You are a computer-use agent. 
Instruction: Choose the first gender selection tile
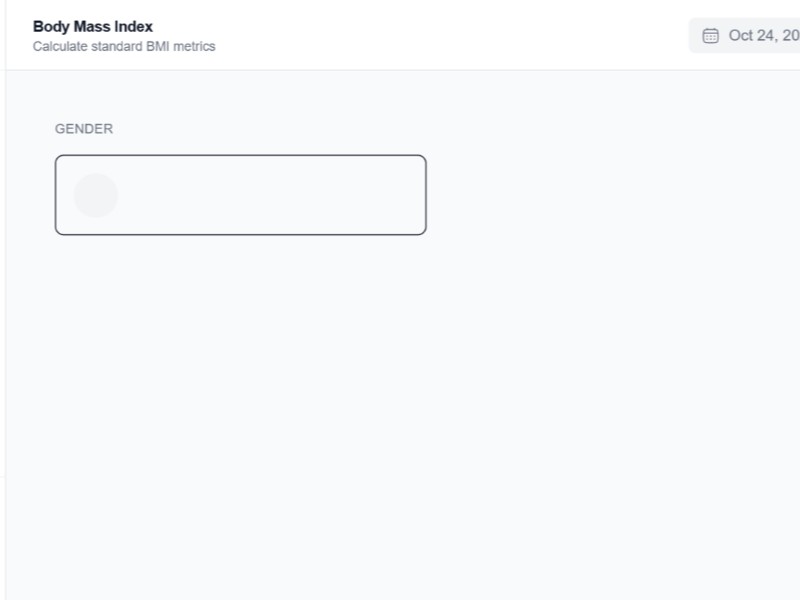(240, 195)
